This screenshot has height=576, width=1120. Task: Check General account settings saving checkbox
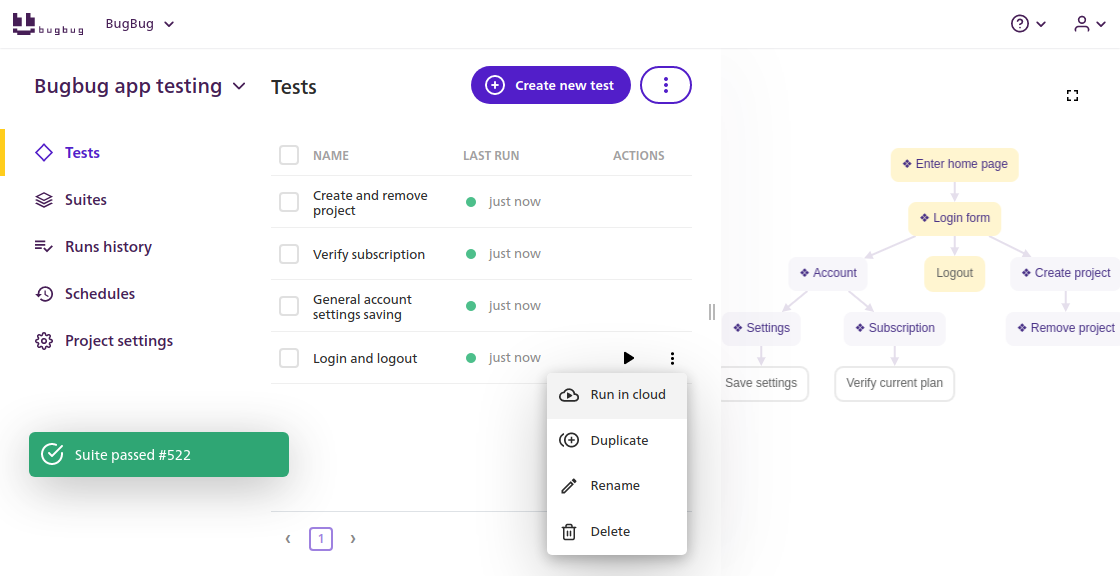289,306
